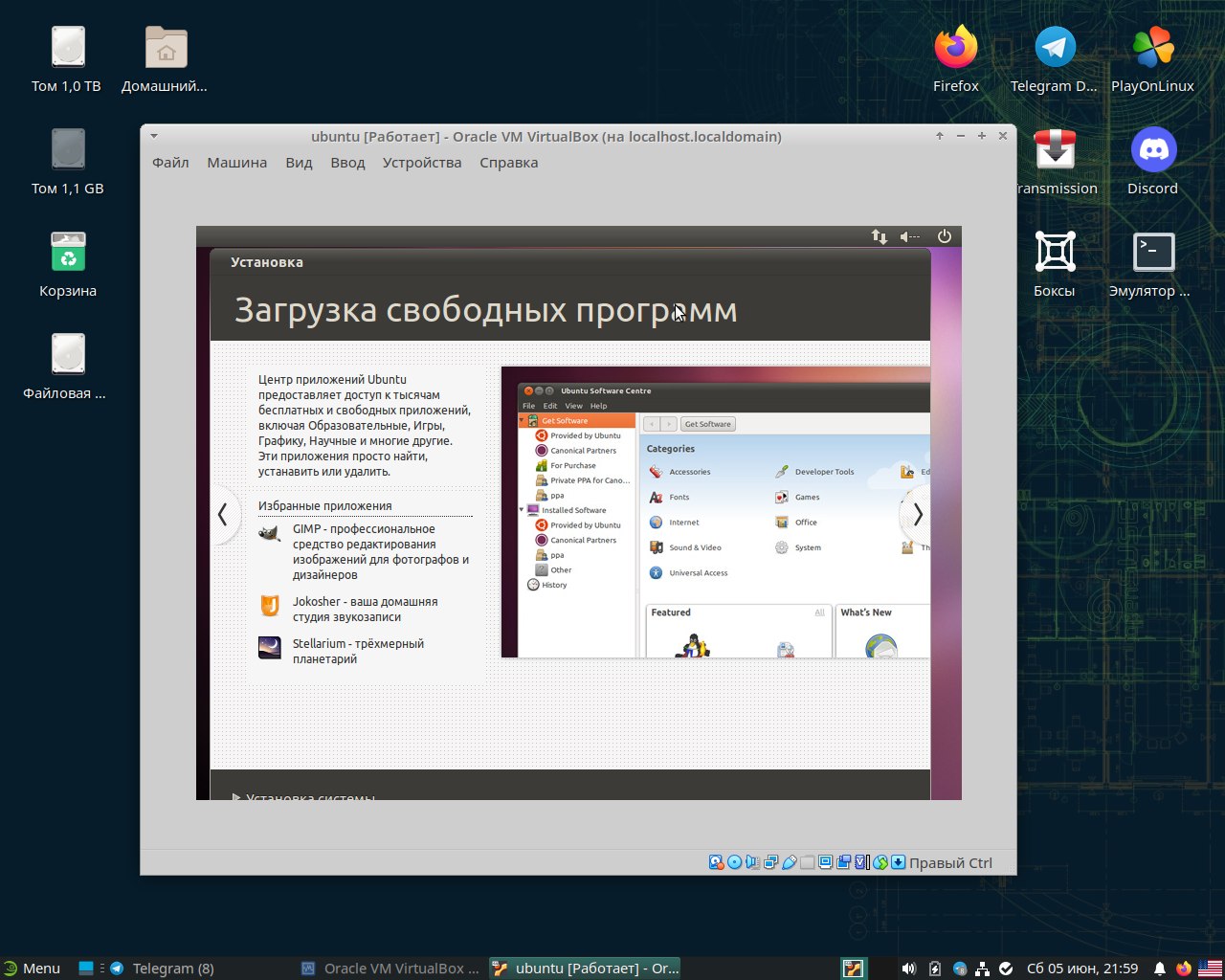1225x980 pixels.
Task: Open the Telegram Desktop shortcut
Action: (1054, 59)
